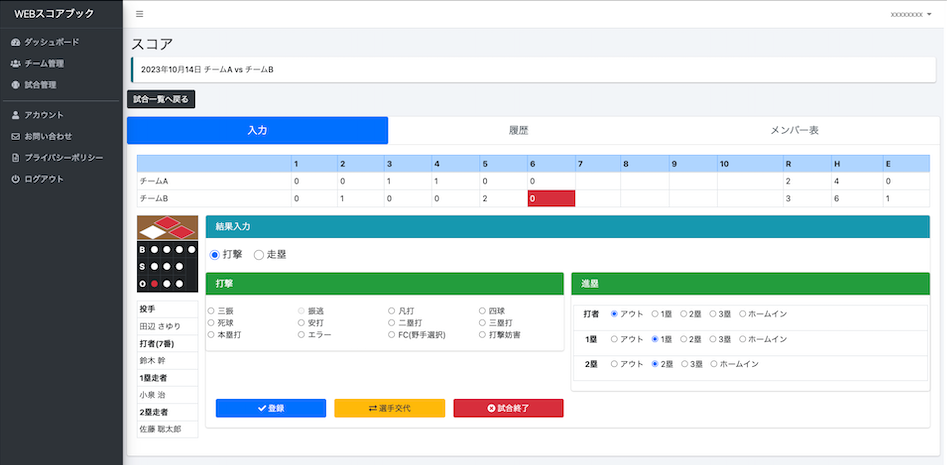Expand the user account dropdown at top right
The height and width of the screenshot is (465, 947).
point(910,15)
